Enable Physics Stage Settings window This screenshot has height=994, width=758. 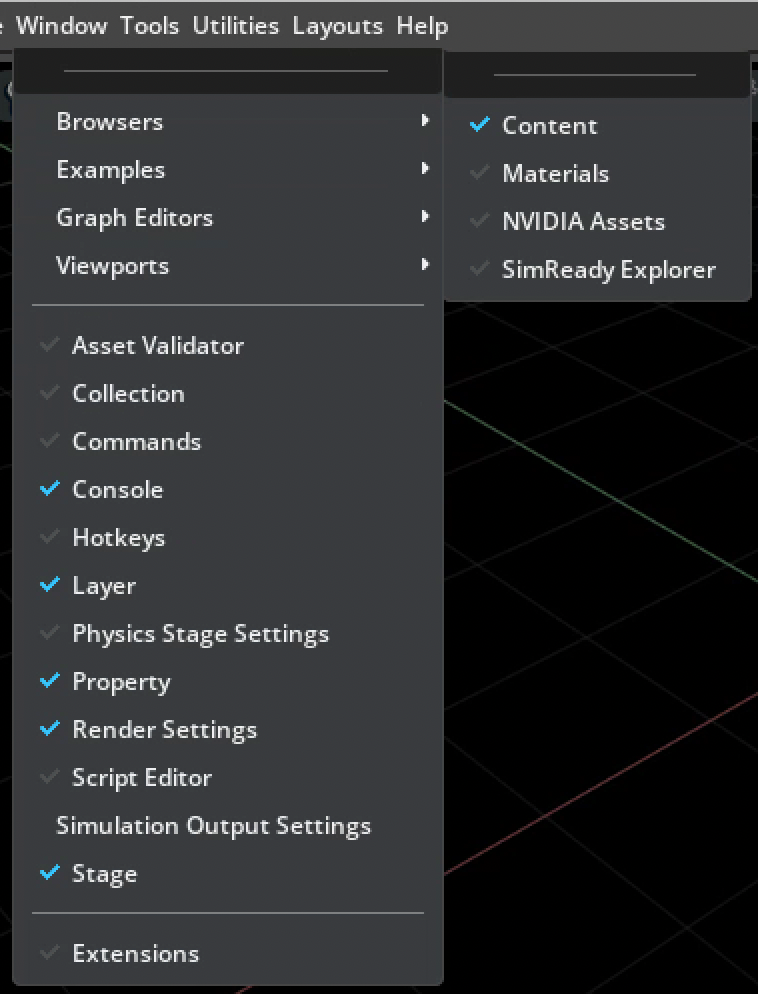tap(200, 634)
